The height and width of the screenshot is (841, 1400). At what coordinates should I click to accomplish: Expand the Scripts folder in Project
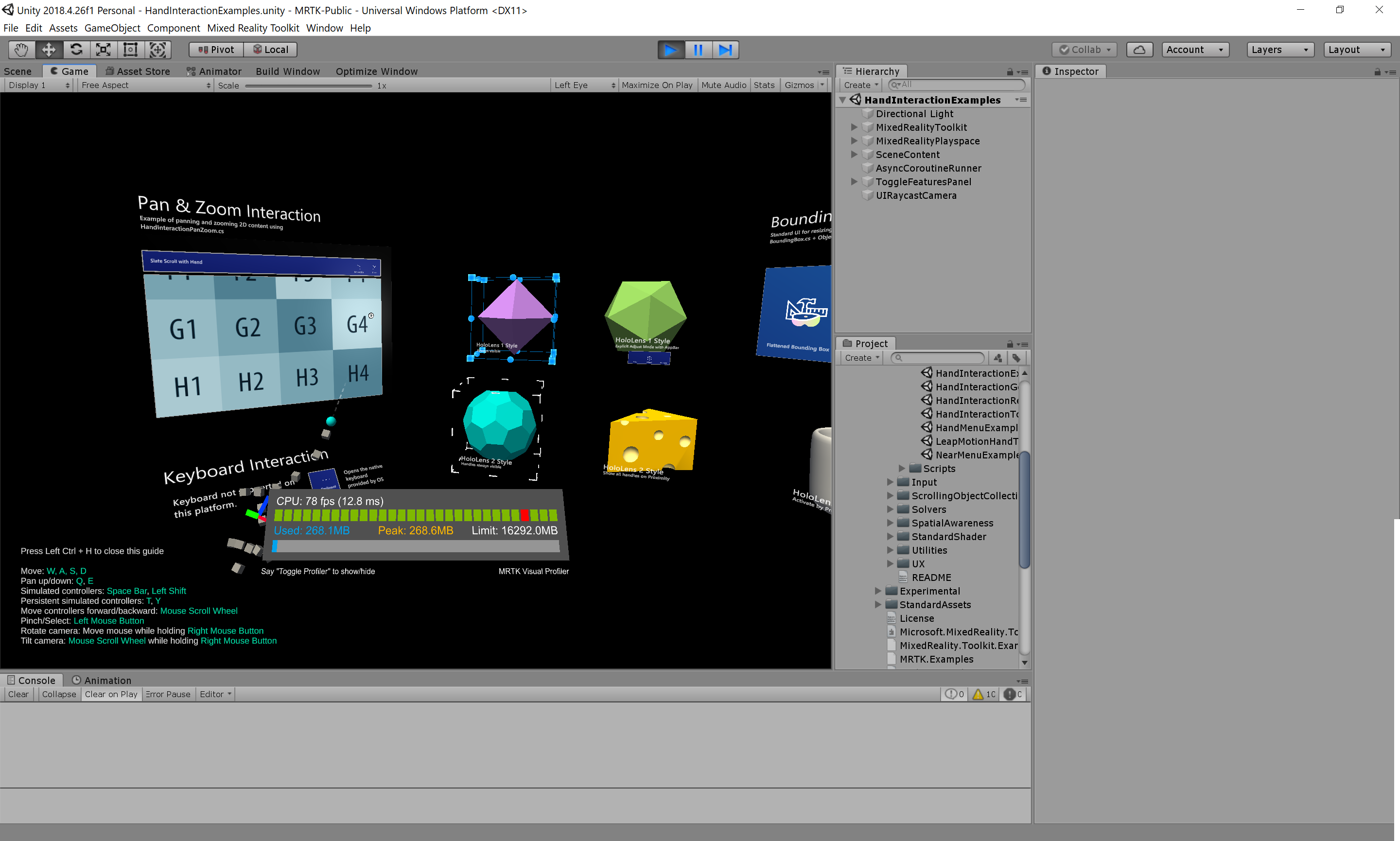coord(901,468)
